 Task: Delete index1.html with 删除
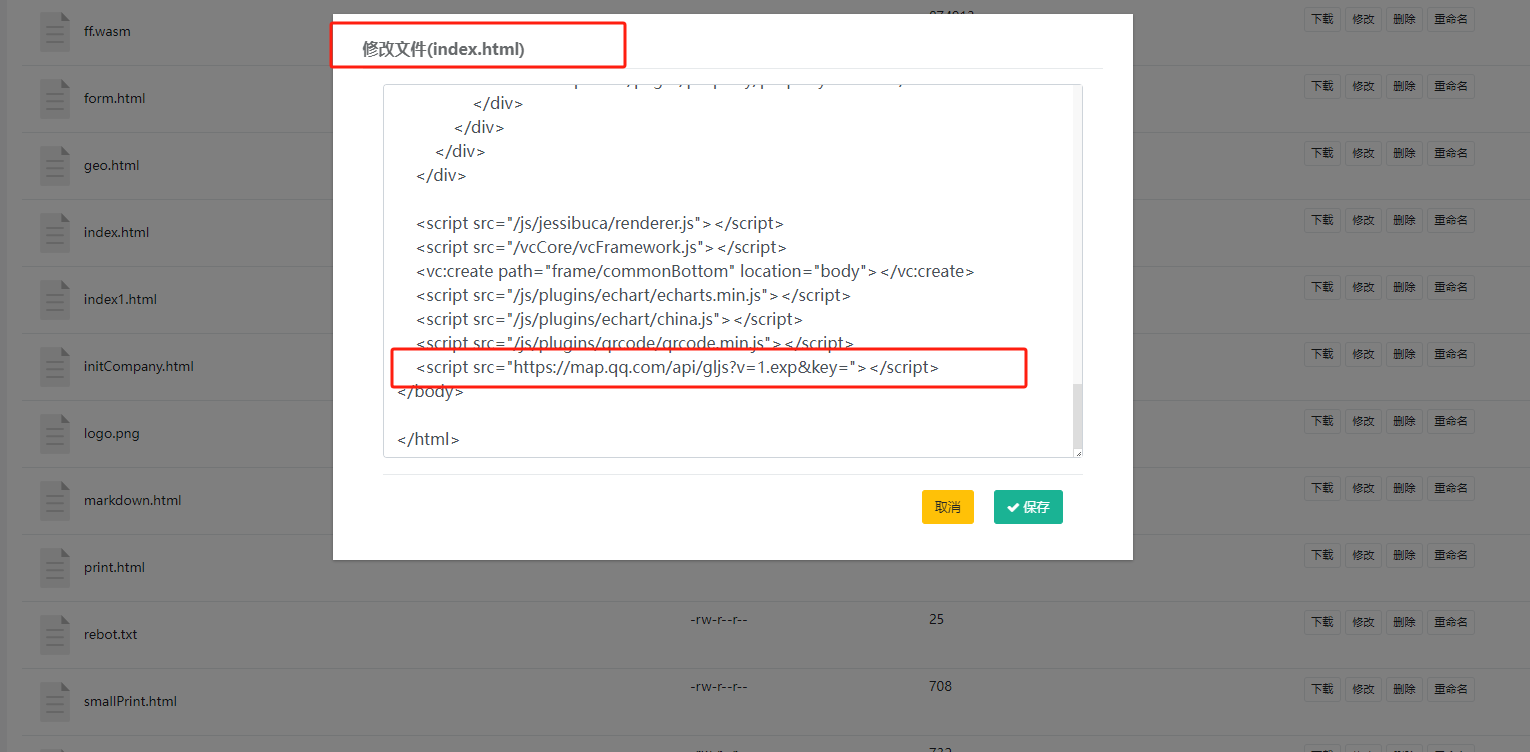pos(1404,287)
